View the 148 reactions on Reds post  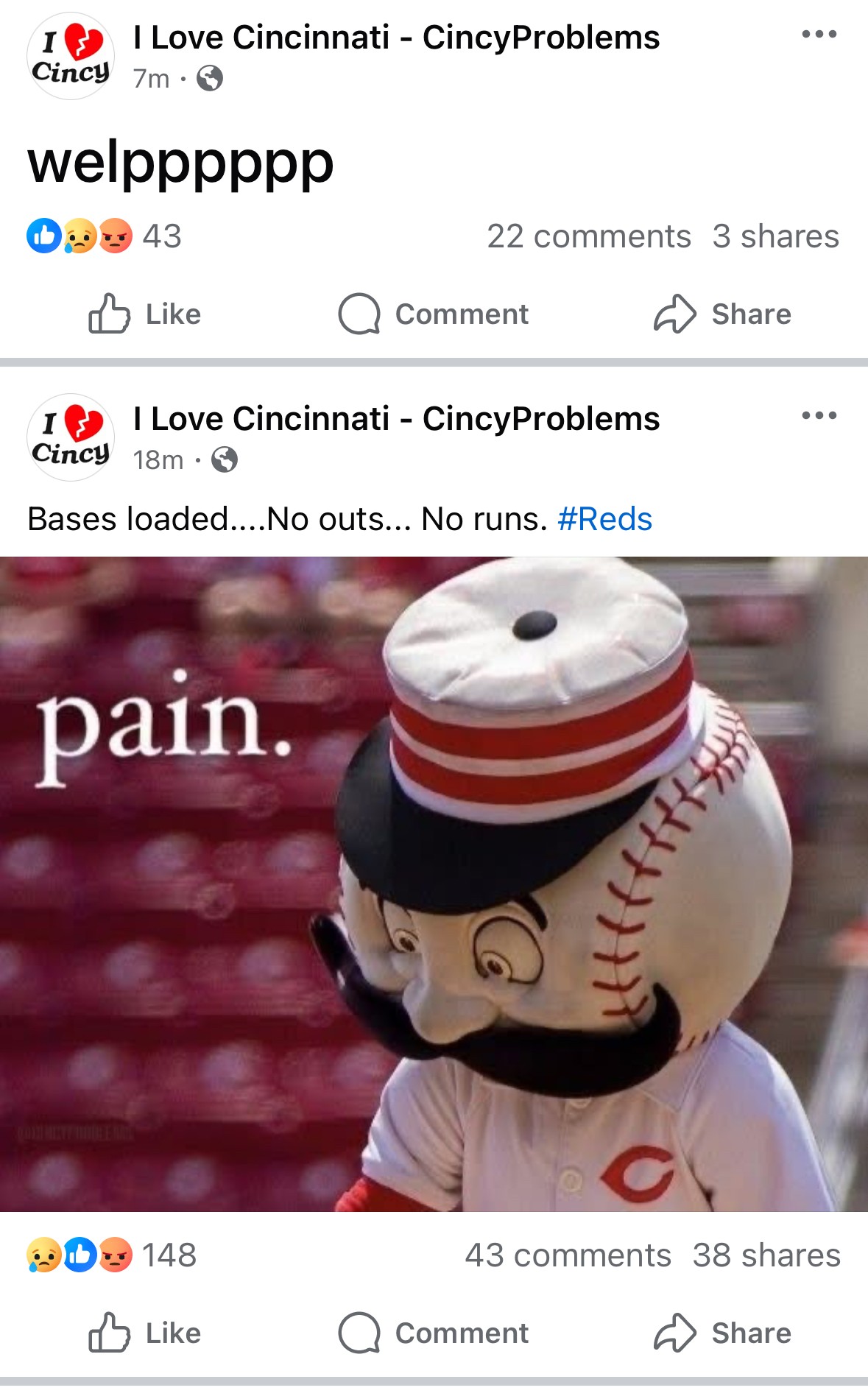(112, 1255)
